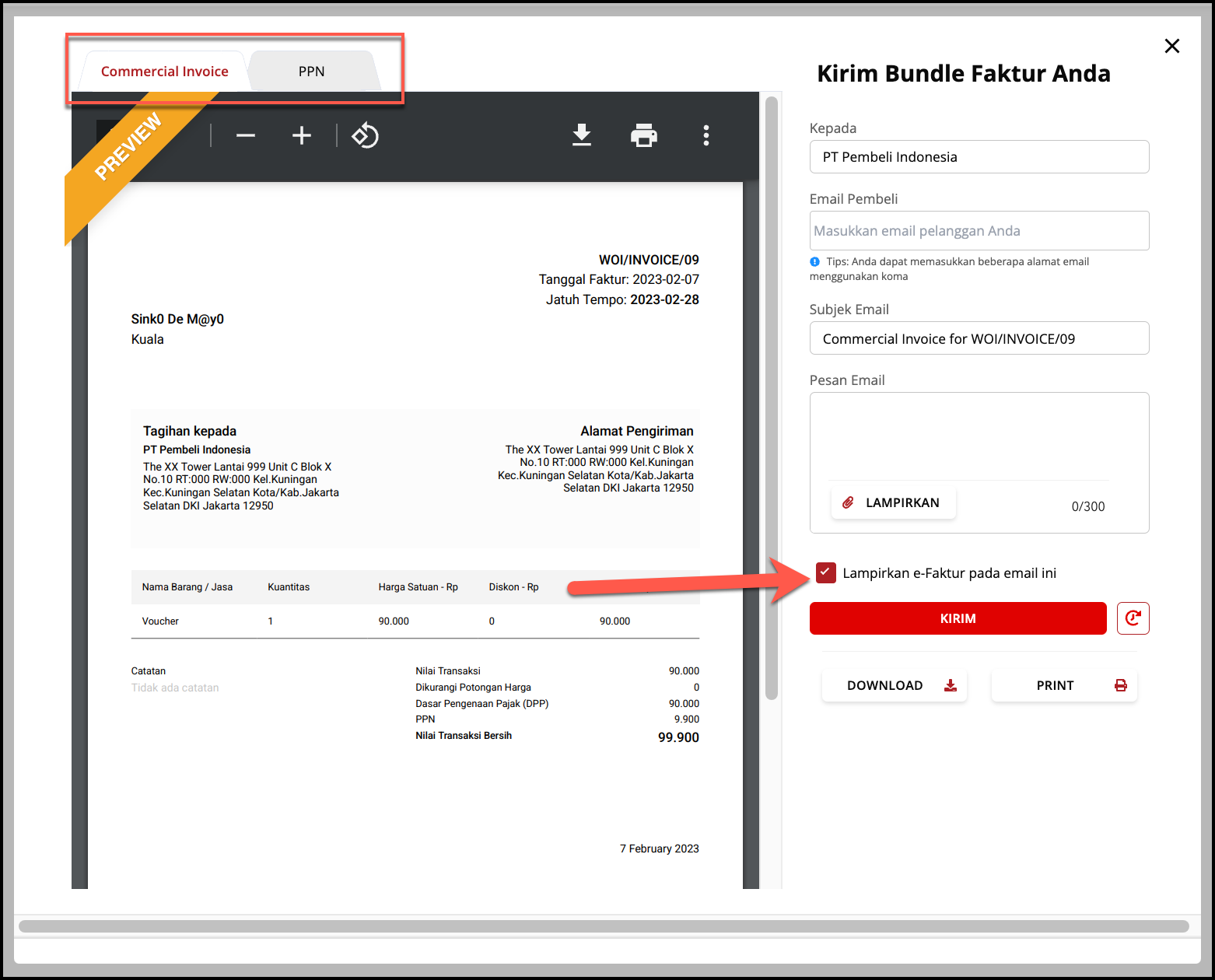The width and height of the screenshot is (1215, 980).
Task: Zoom out the PDF preview
Action: tap(246, 136)
